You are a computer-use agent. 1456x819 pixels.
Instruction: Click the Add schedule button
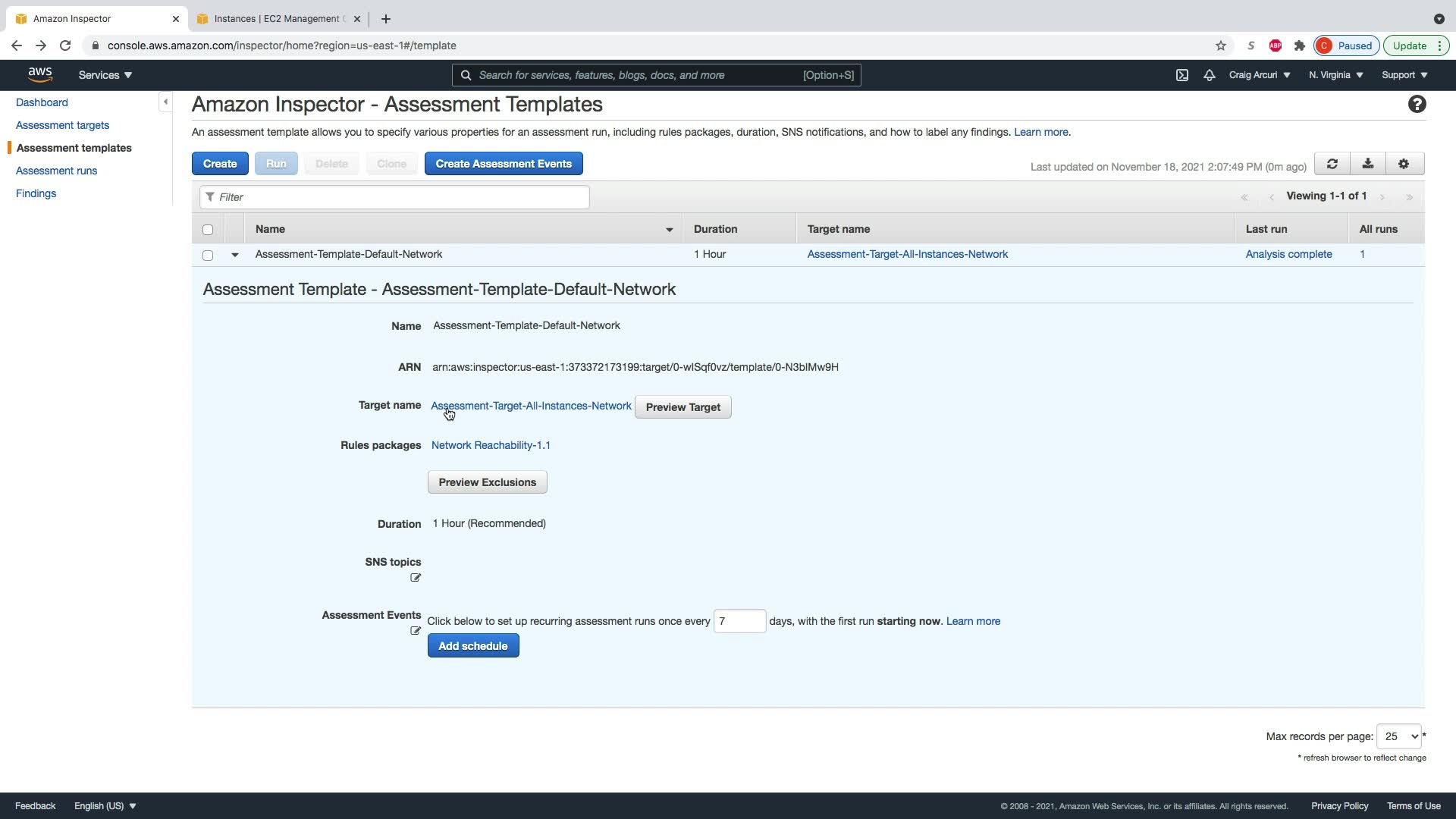473,646
